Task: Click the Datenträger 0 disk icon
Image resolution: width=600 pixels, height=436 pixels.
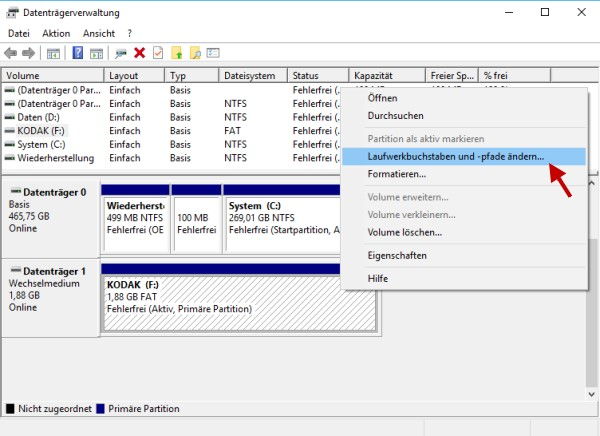Action: click(x=16, y=191)
